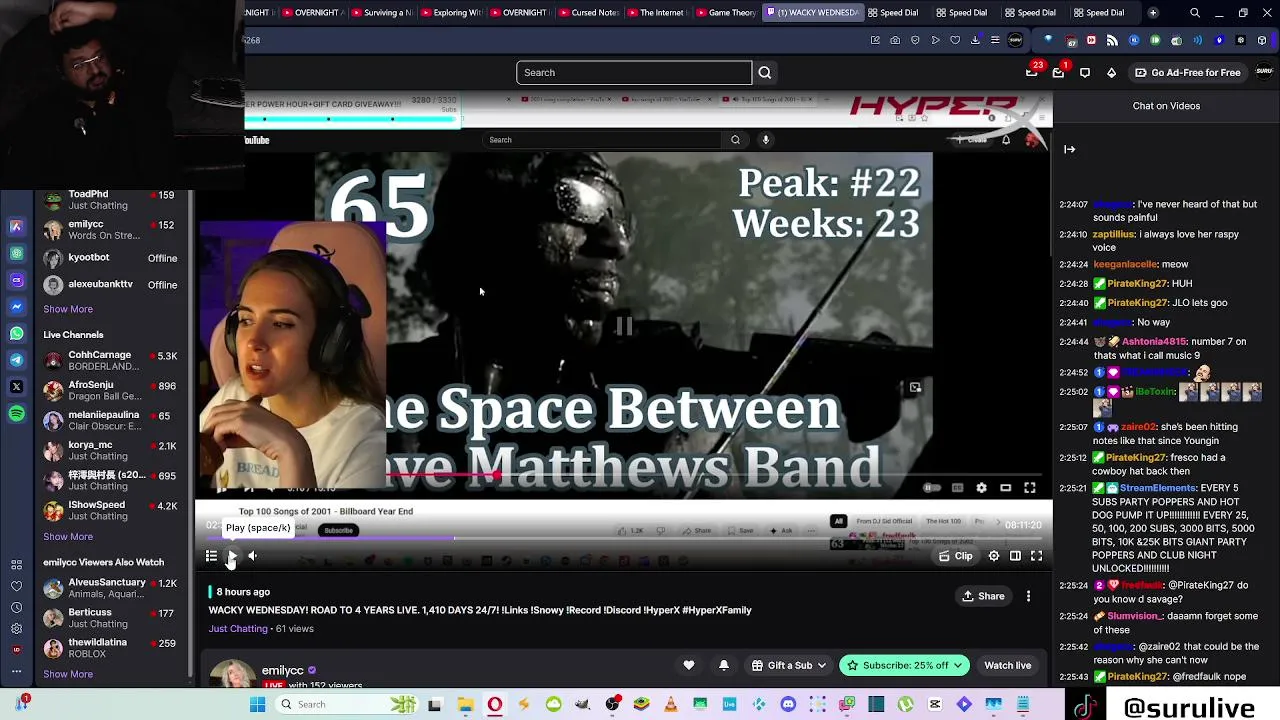Open WhatsApp in the browser sidebar
Viewport: 1280px width, 720px height.
(x=17, y=333)
